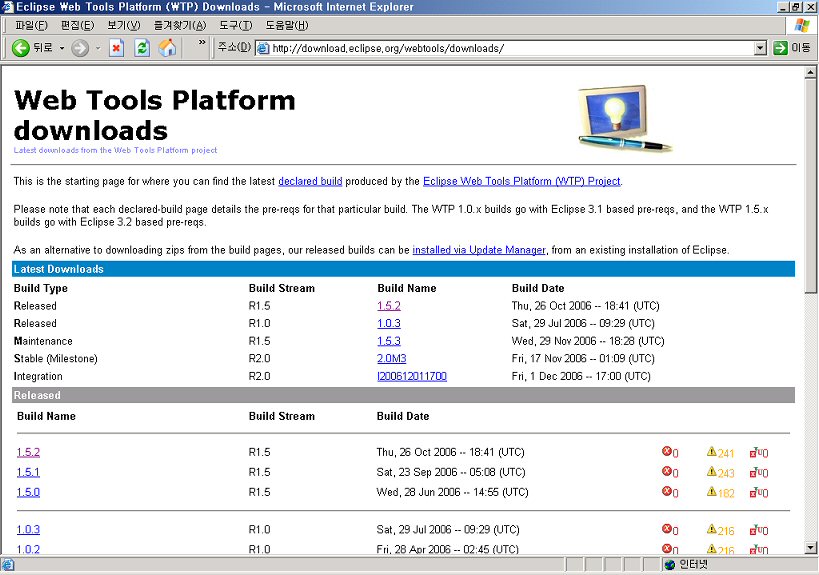The width and height of the screenshot is (819, 575).
Task: Click the 'Latest Downloads' blue section header
Action: tap(403, 269)
